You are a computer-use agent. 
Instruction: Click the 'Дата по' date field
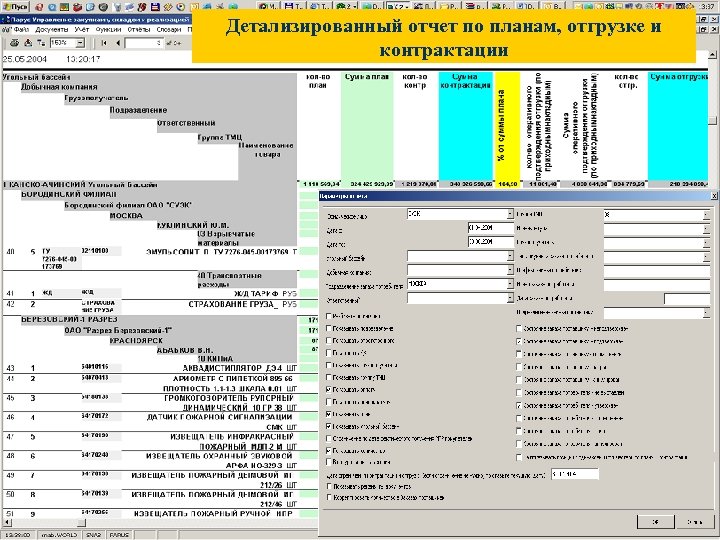[490, 242]
